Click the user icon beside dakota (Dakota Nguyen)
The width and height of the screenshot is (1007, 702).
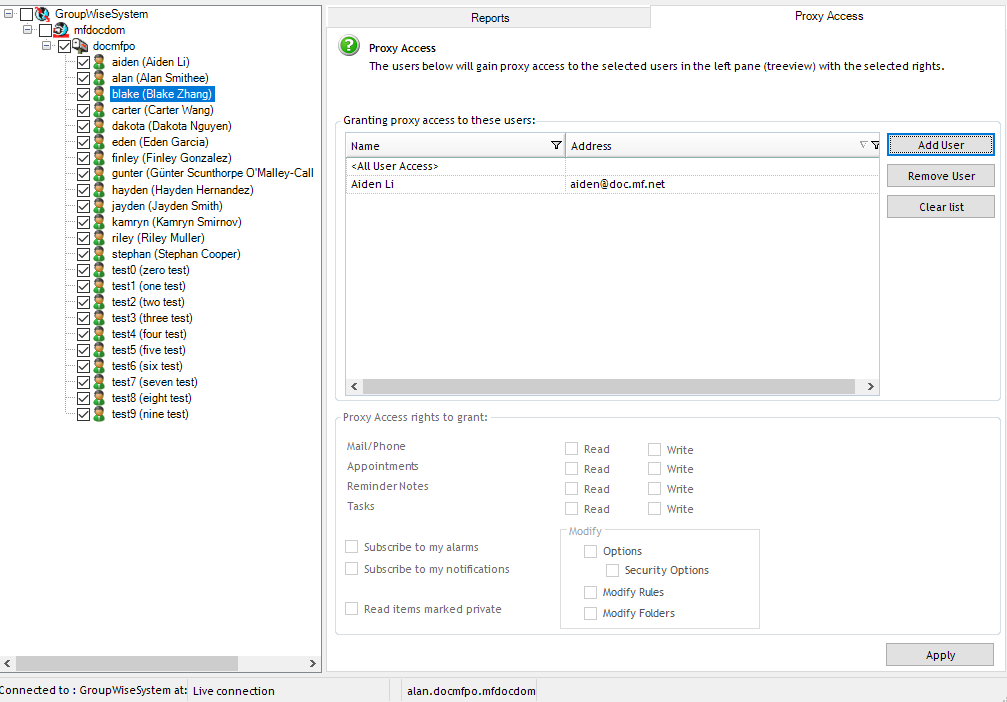[x=99, y=126]
